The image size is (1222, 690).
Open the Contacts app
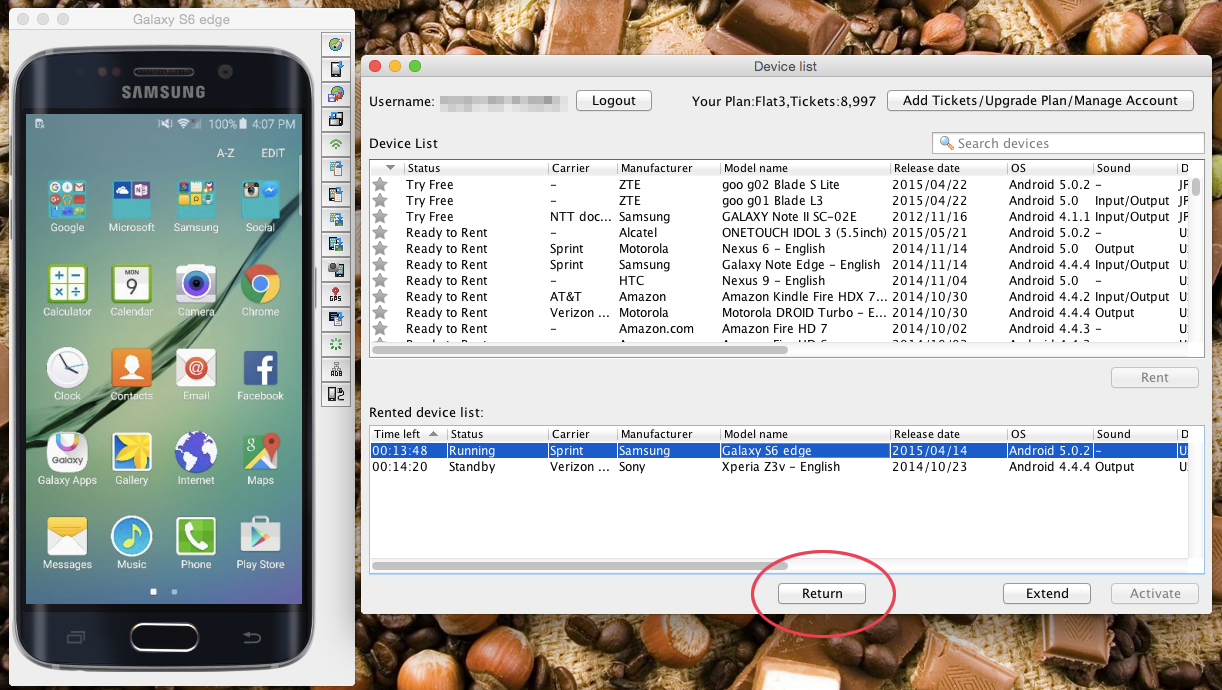132,374
